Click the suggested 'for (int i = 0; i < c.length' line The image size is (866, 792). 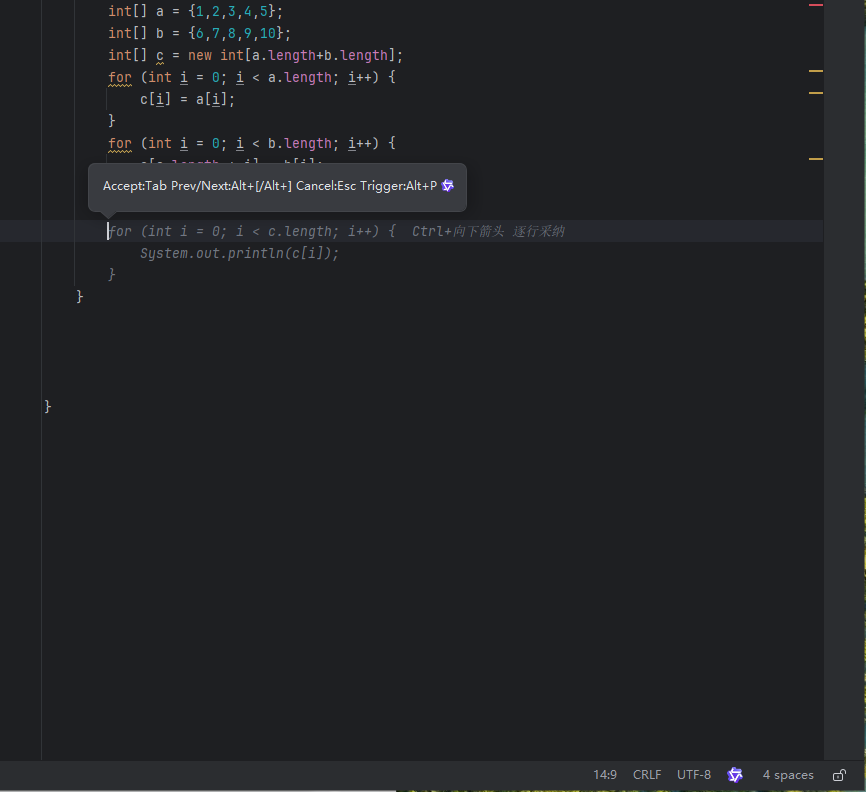click(252, 231)
